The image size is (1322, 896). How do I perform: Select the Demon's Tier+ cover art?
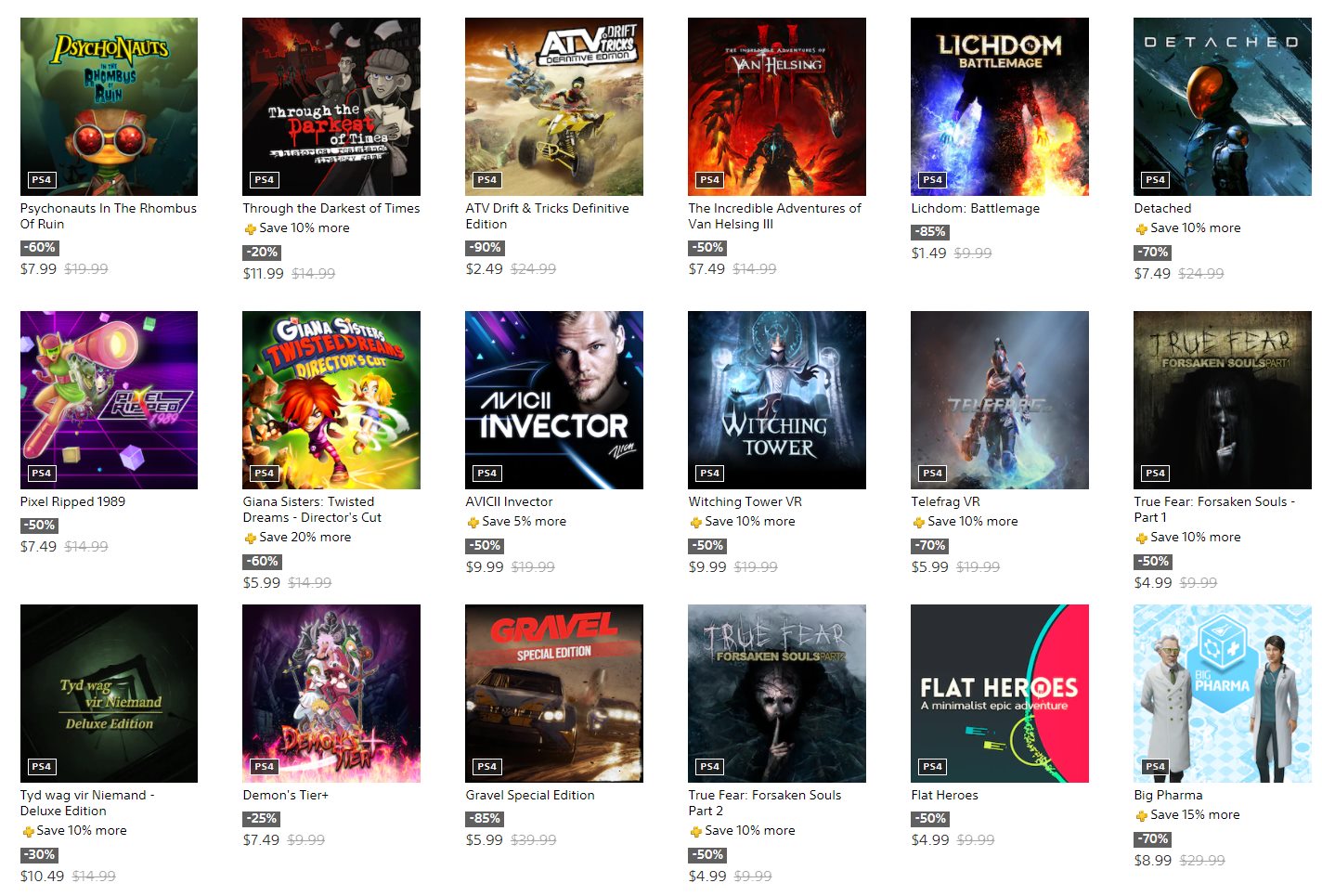point(331,694)
